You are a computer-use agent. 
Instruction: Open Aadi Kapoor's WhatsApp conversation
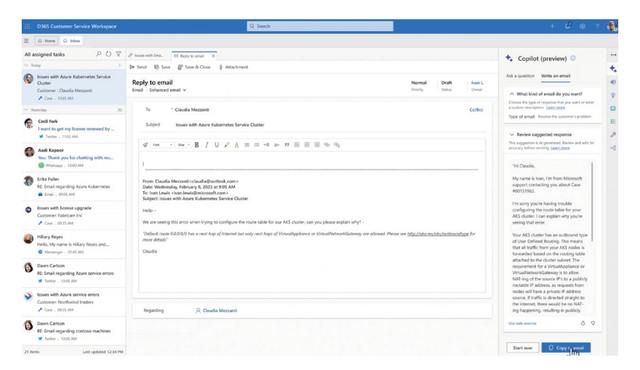point(74,158)
